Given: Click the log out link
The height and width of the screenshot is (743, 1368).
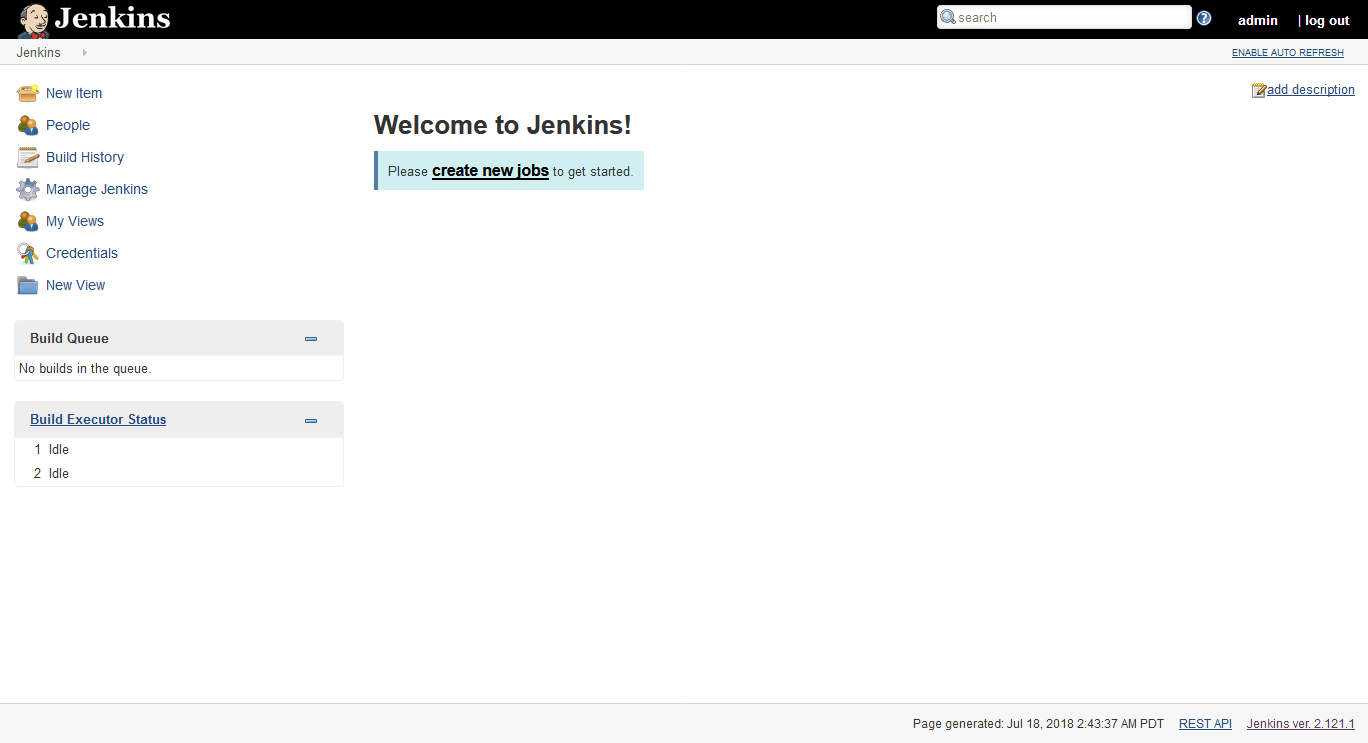Looking at the screenshot, I should 1327,20.
